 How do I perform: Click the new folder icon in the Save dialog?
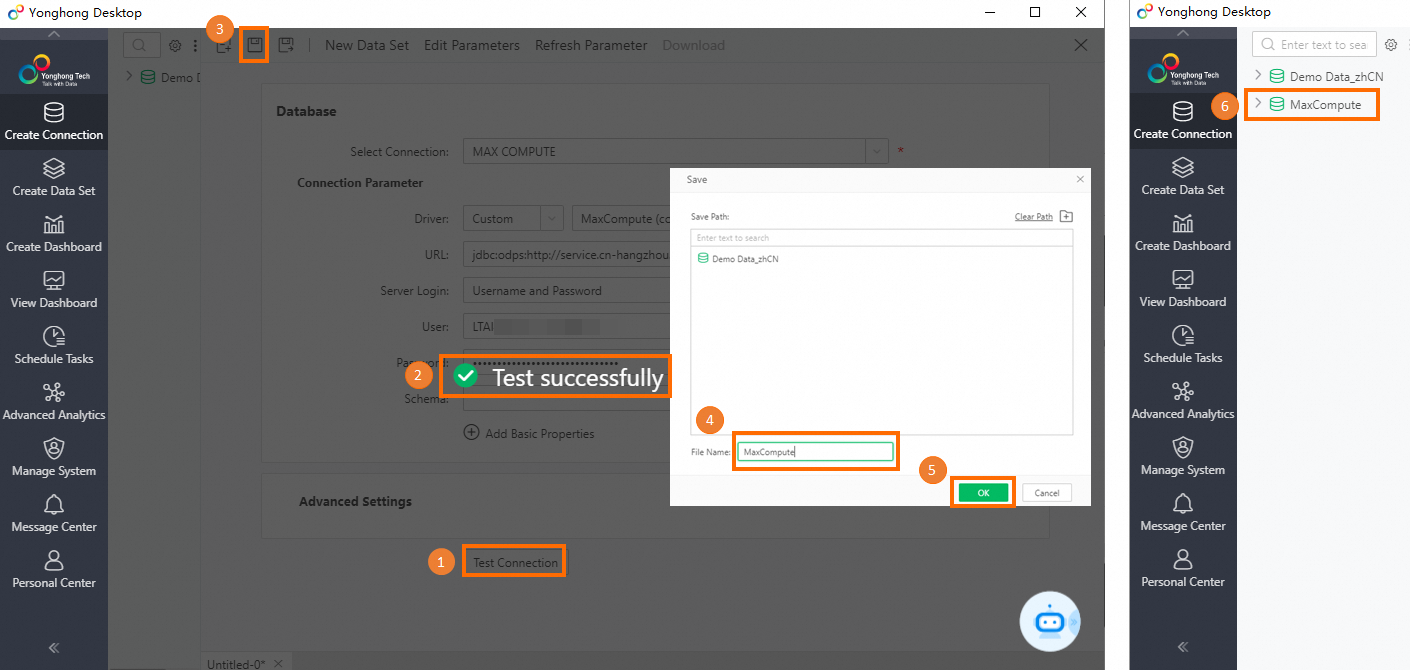(x=1066, y=216)
